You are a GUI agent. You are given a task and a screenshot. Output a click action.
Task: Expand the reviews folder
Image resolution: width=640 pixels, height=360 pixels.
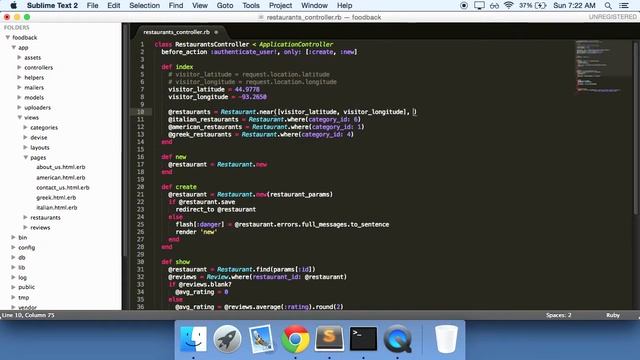tap(25, 227)
